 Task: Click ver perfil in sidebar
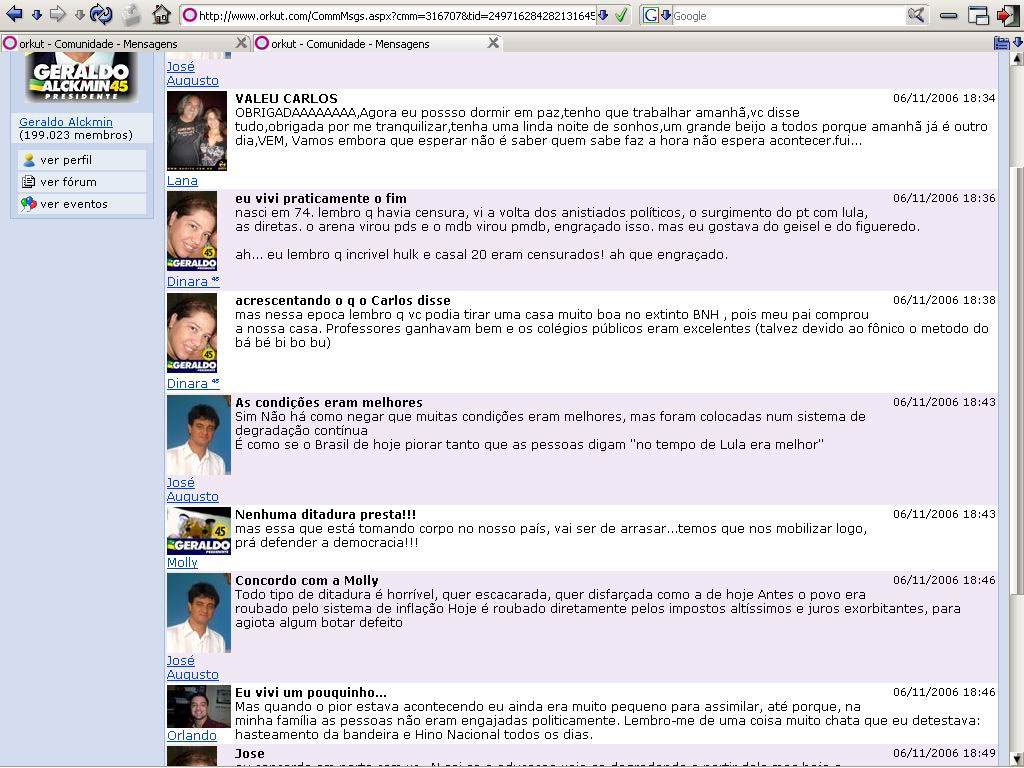(x=66, y=160)
